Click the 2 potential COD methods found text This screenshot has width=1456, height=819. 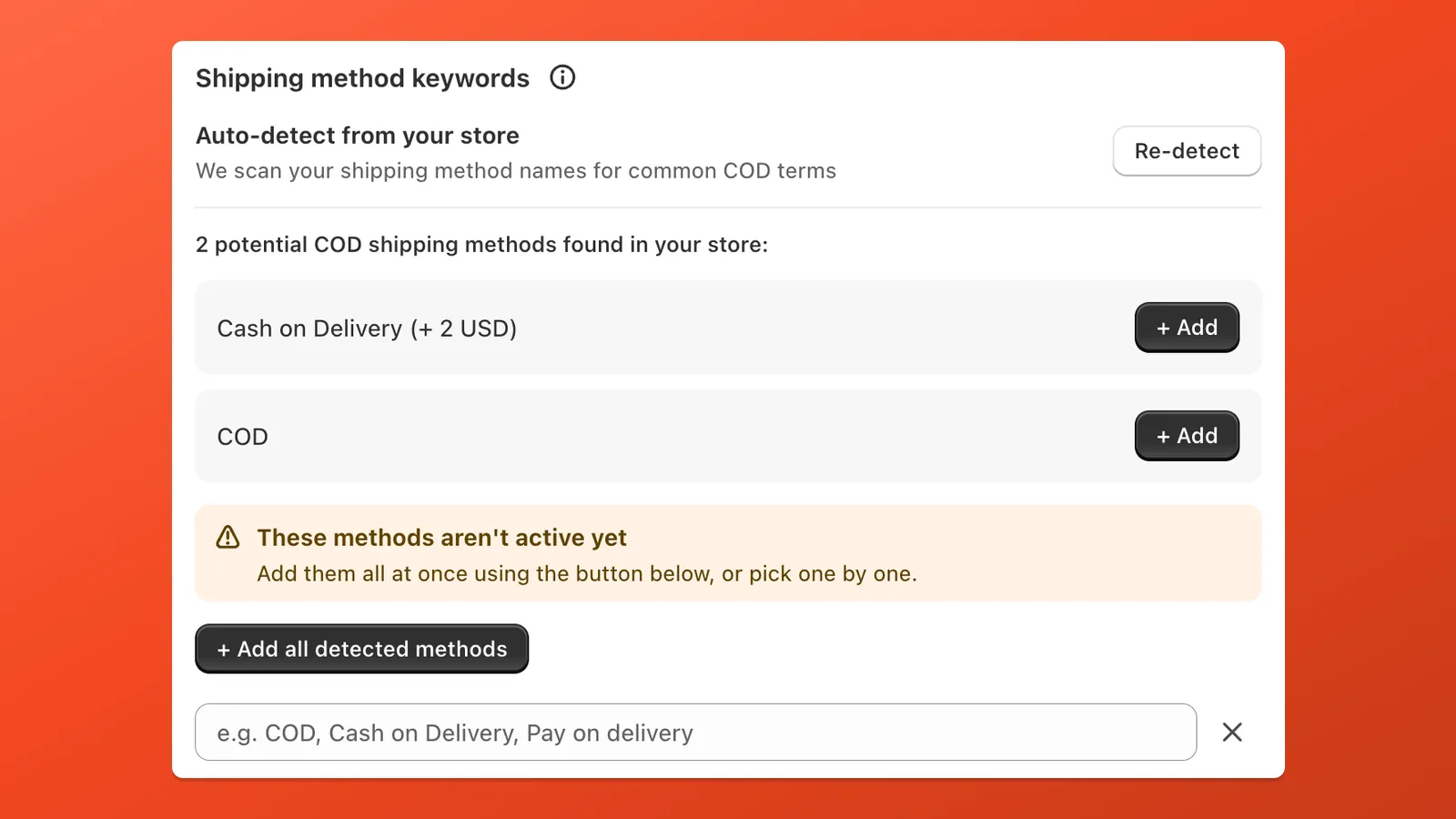(482, 244)
